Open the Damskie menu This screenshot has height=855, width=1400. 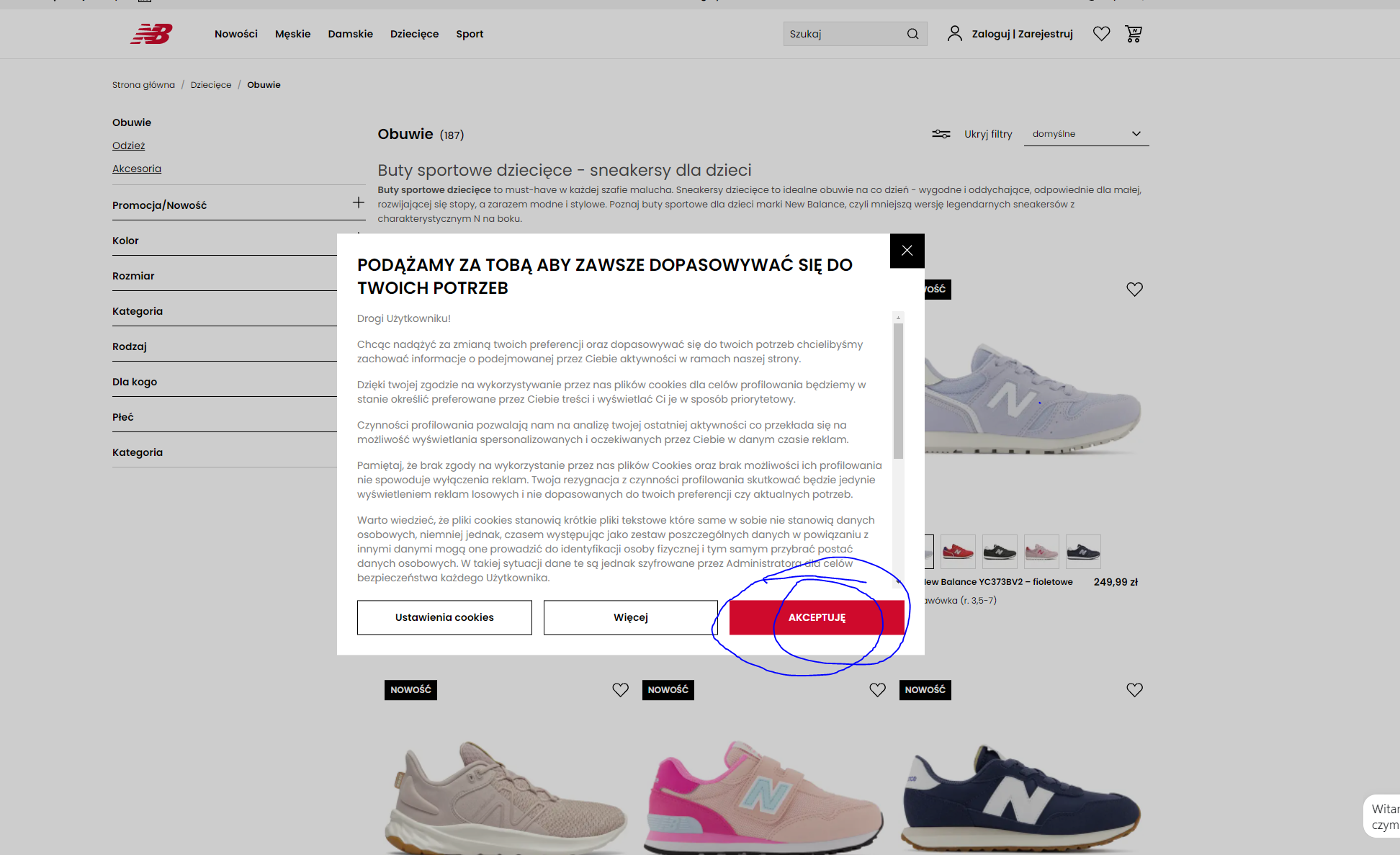pos(351,34)
